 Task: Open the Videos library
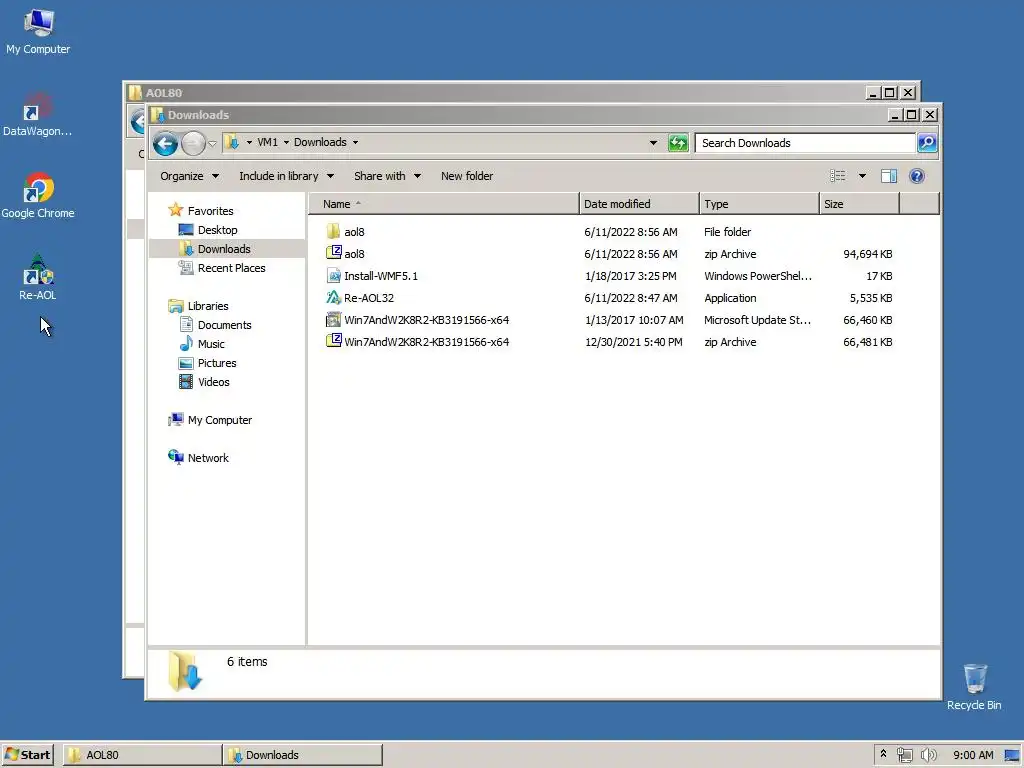click(204, 381)
